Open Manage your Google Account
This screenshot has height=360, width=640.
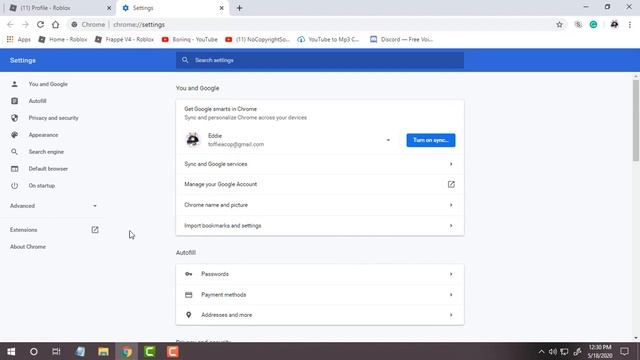tap(320, 184)
